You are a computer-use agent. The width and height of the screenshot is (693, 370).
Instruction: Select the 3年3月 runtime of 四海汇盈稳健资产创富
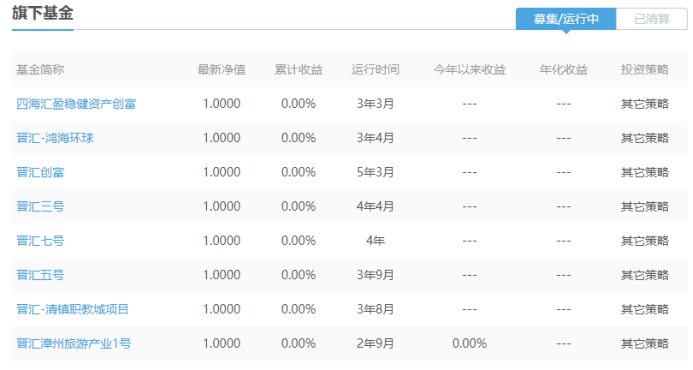(375, 104)
